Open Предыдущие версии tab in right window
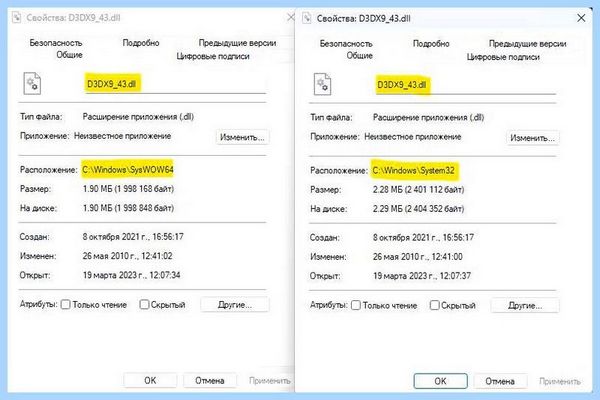The width and height of the screenshot is (600, 400). 527,44
